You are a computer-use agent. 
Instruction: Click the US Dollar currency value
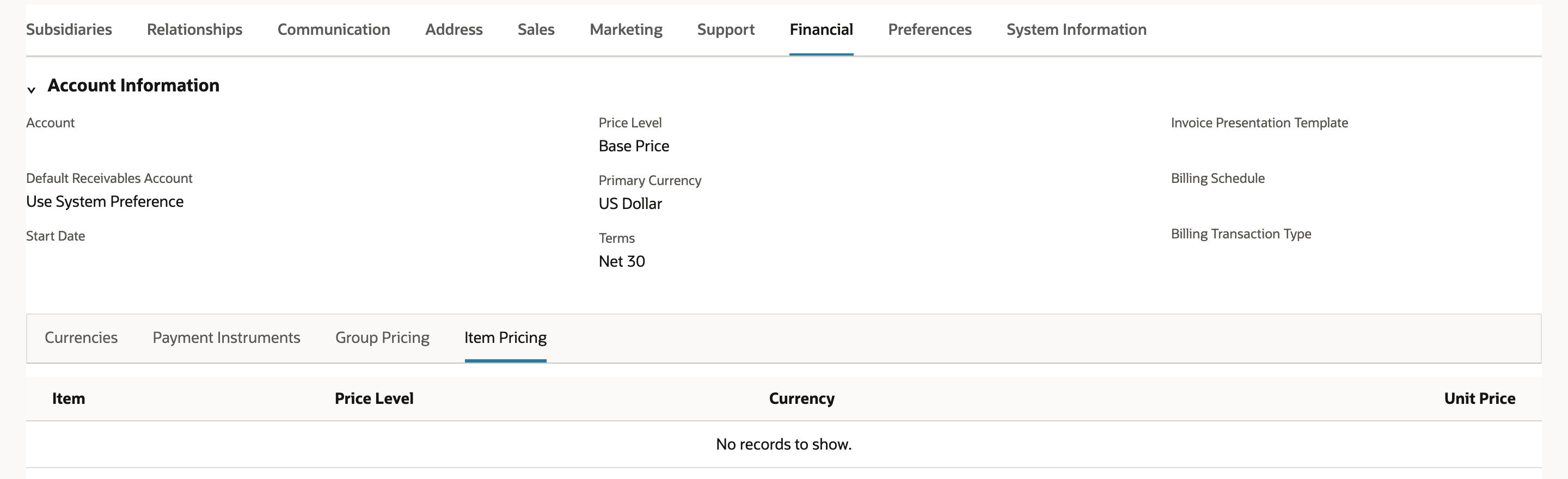[x=630, y=204]
